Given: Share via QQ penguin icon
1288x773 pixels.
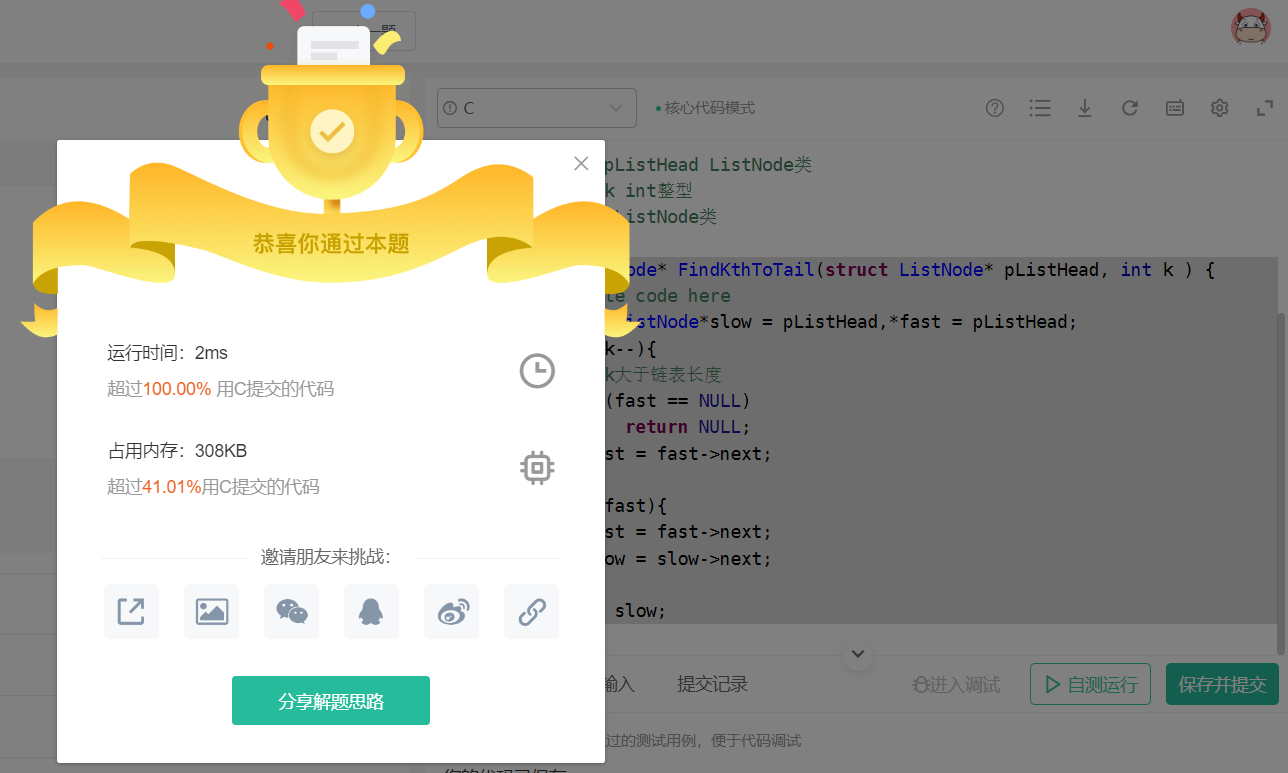Looking at the screenshot, I should coord(371,611).
